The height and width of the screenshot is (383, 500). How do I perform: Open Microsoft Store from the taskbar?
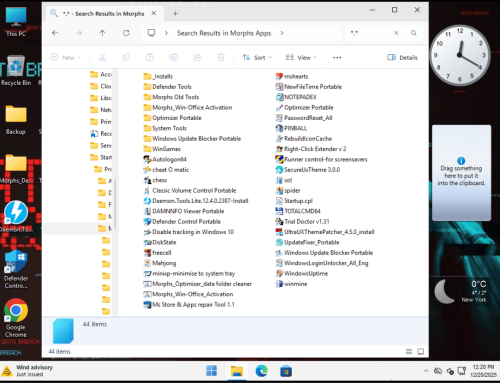(x=286, y=371)
